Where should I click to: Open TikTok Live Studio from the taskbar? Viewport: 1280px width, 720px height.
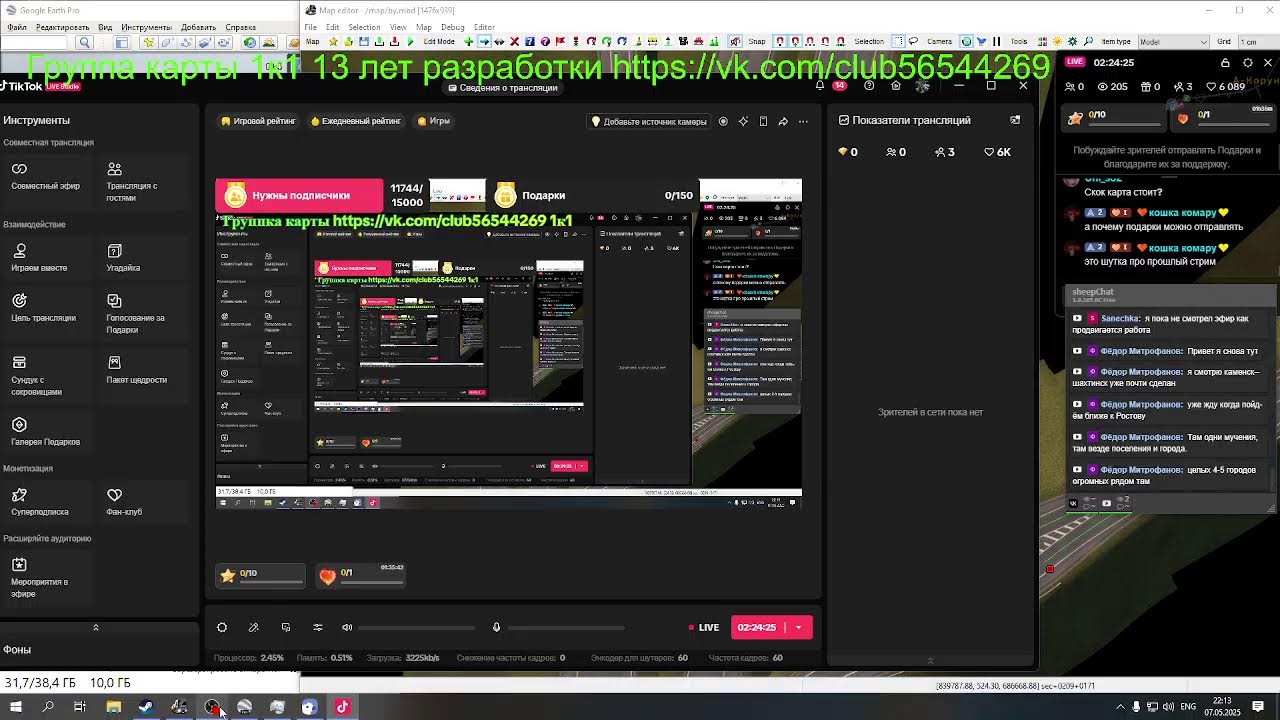tap(342, 707)
